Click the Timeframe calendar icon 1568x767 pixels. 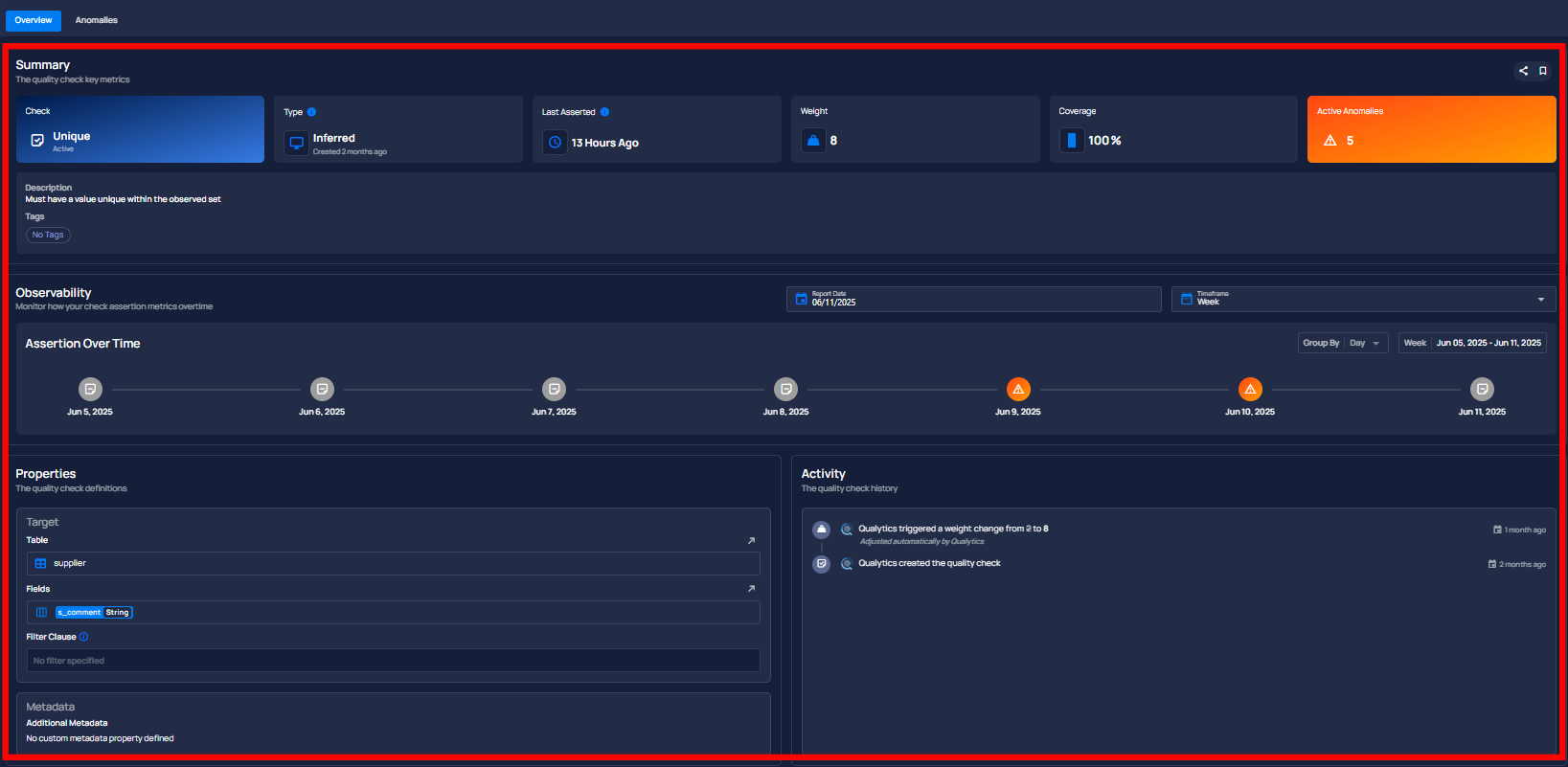pos(1187,299)
